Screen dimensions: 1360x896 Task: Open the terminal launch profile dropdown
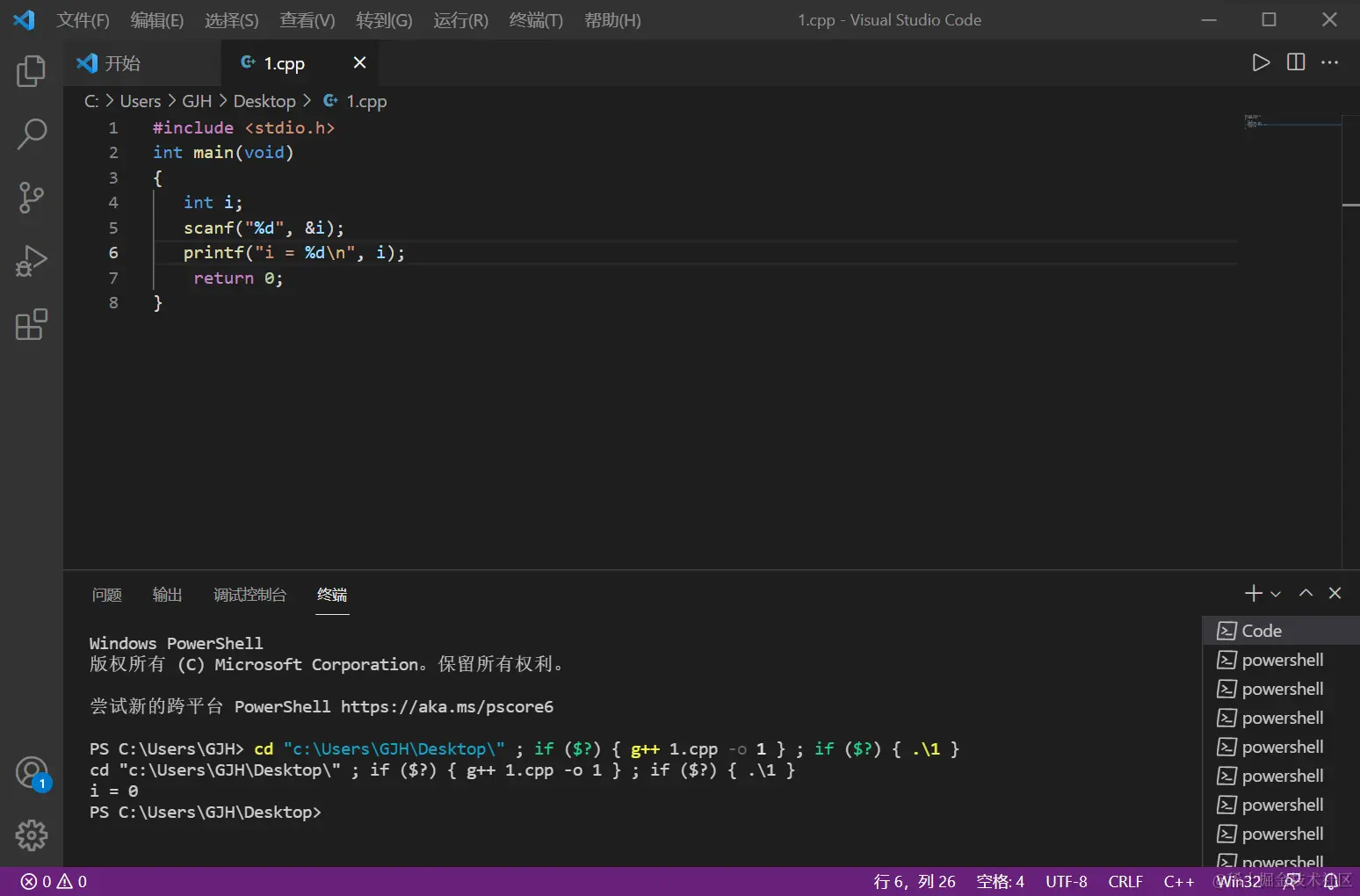pyautogui.click(x=1276, y=594)
